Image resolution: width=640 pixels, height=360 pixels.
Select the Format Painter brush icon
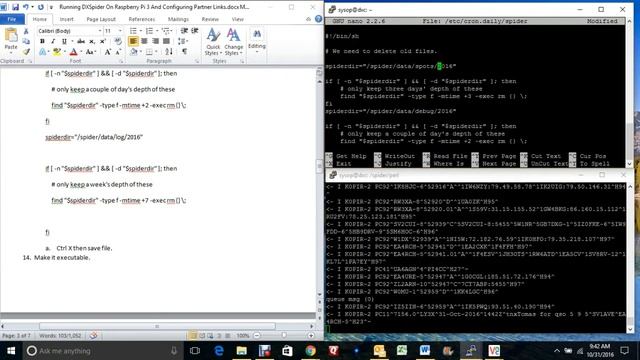click(x=26, y=51)
